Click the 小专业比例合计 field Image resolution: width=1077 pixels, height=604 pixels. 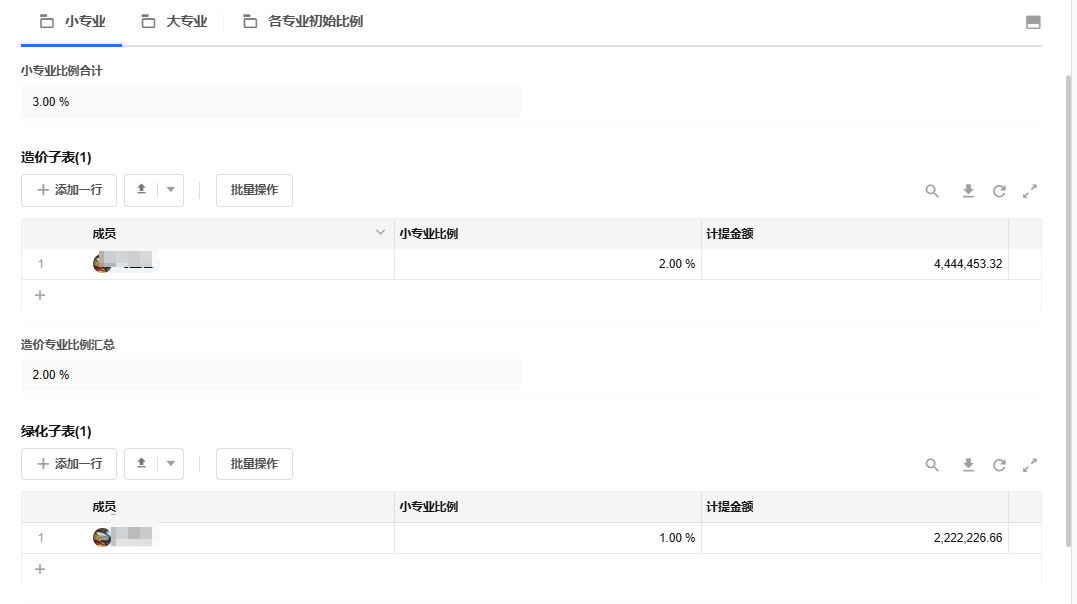(270, 102)
